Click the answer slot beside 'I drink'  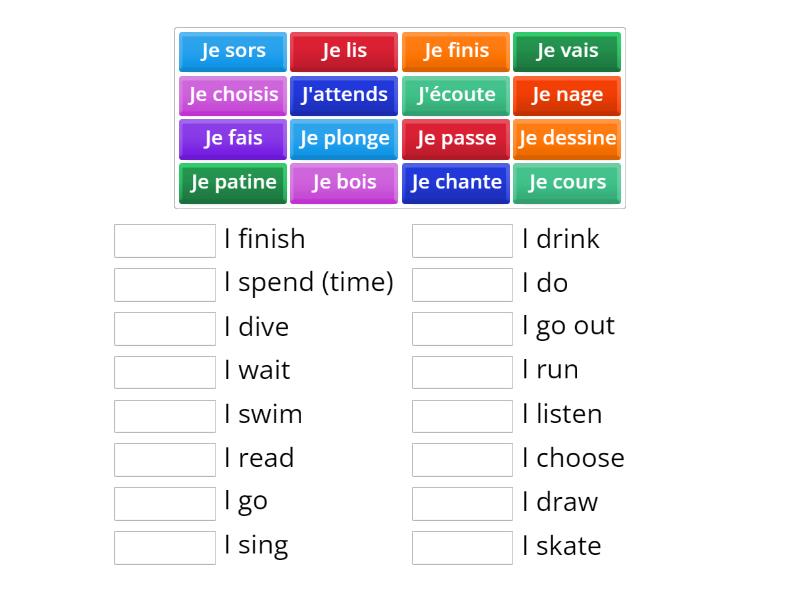pos(462,239)
